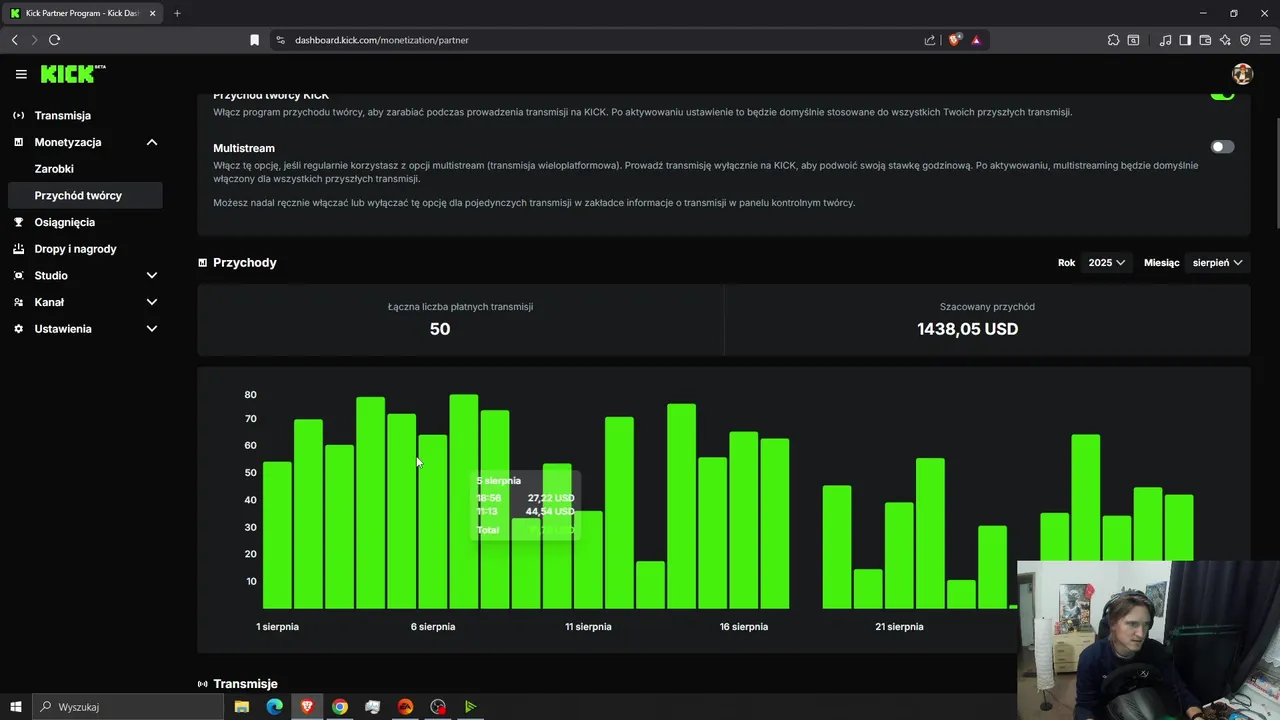This screenshot has width=1280, height=720.
Task: Click the 1 sierpnia revenue bar
Action: [x=277, y=535]
